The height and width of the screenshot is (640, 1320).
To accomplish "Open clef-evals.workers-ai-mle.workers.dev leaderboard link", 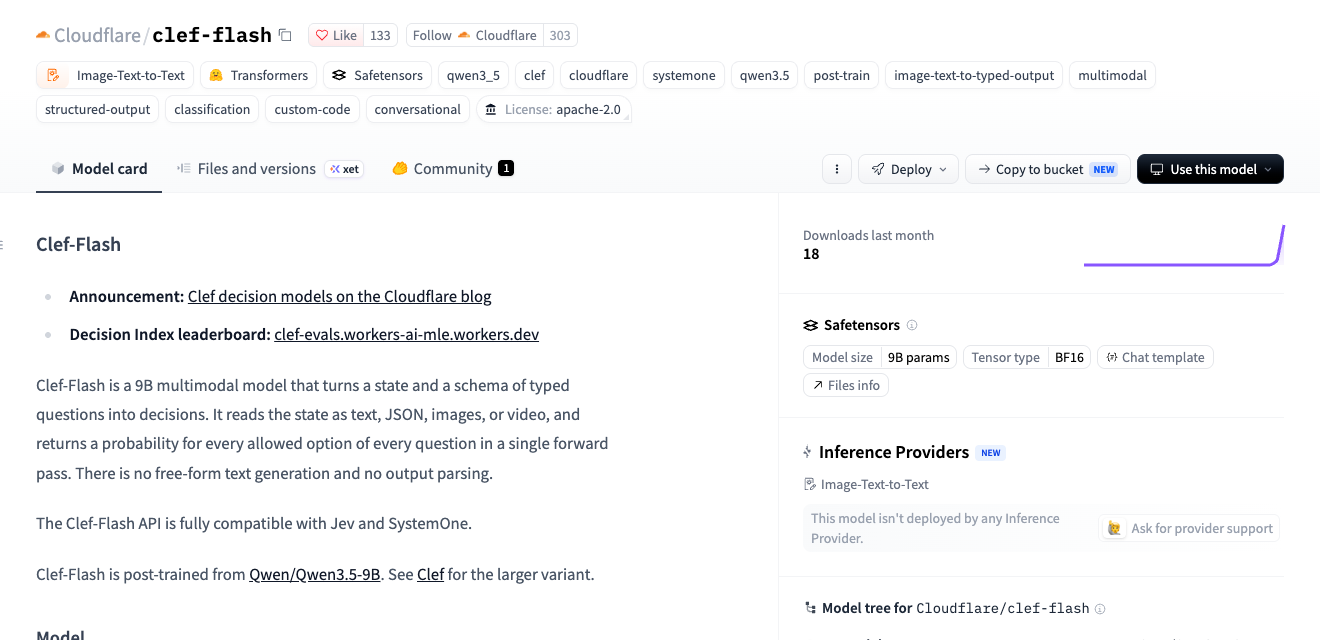I will coord(406,334).
